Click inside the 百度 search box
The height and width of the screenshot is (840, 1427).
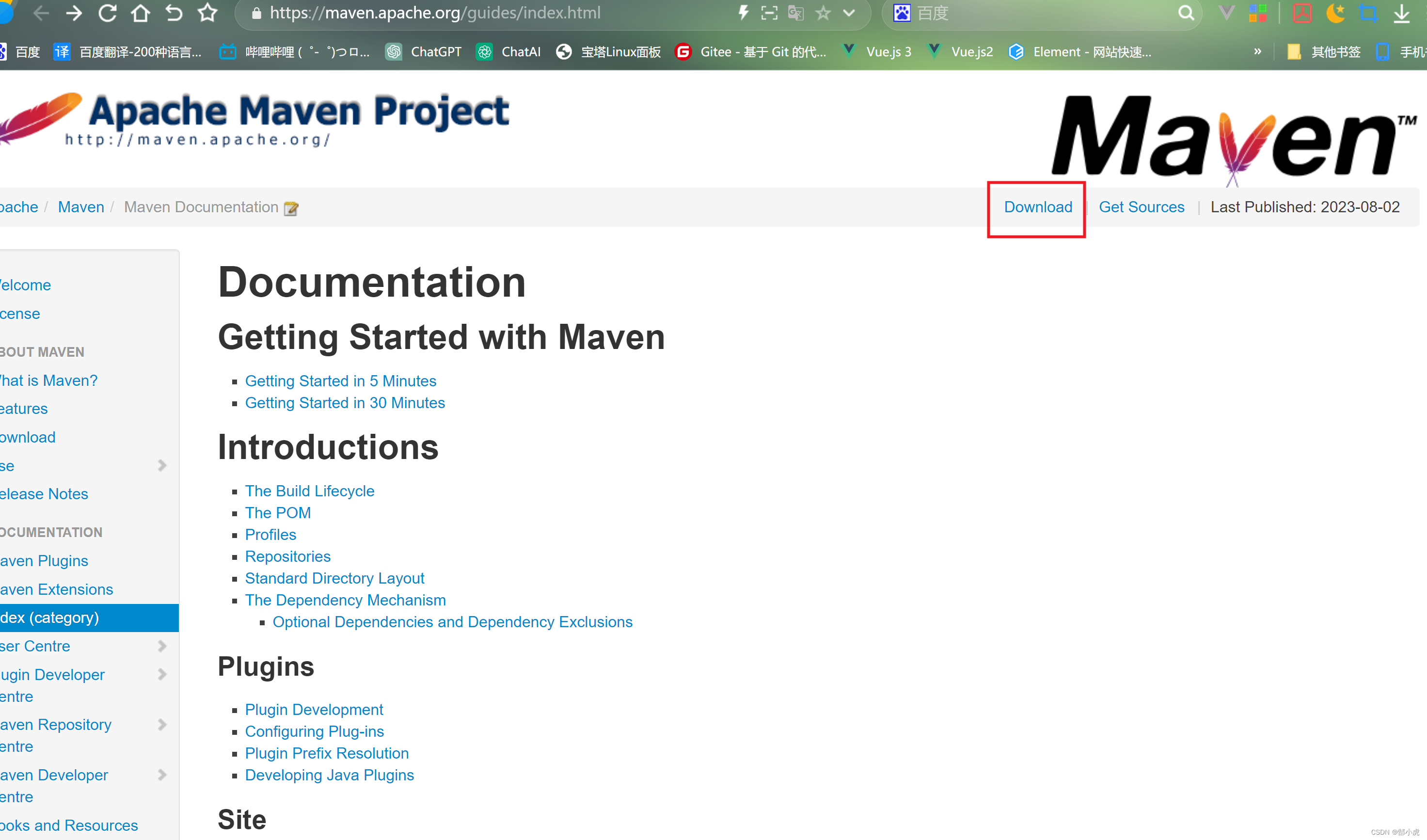tap(1019, 14)
